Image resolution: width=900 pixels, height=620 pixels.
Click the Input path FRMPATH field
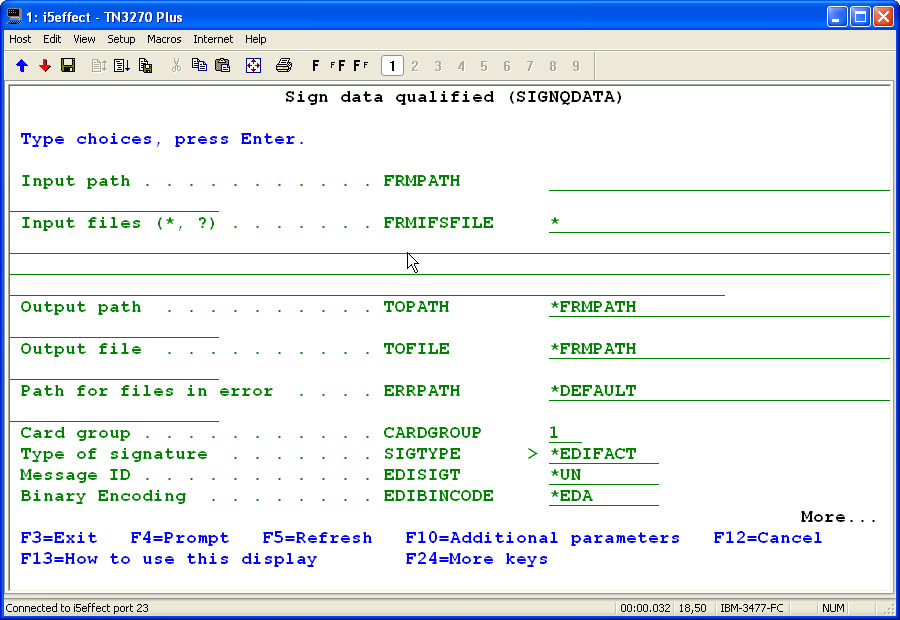pos(718,181)
